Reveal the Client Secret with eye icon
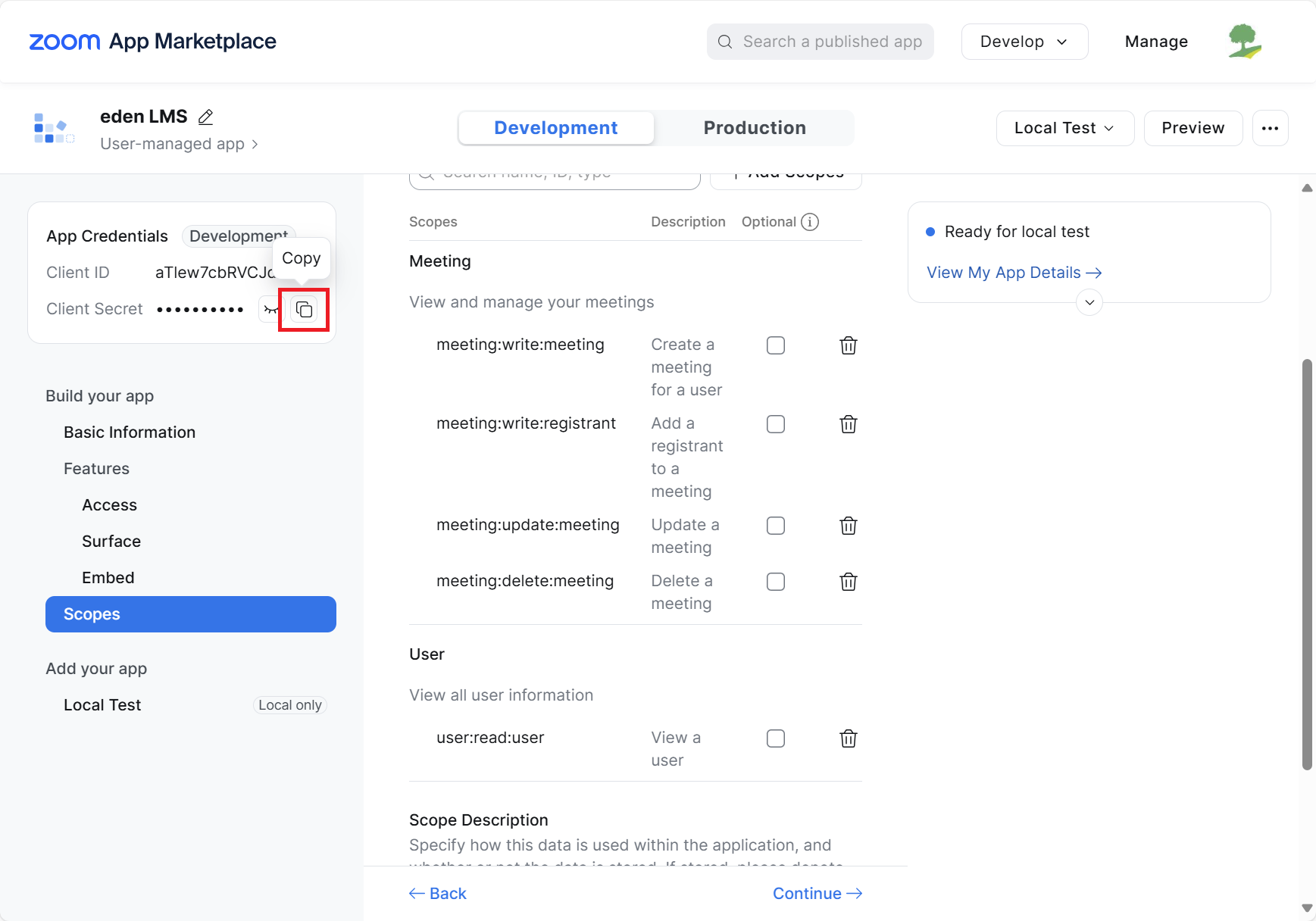This screenshot has width=1316, height=921. [x=270, y=309]
